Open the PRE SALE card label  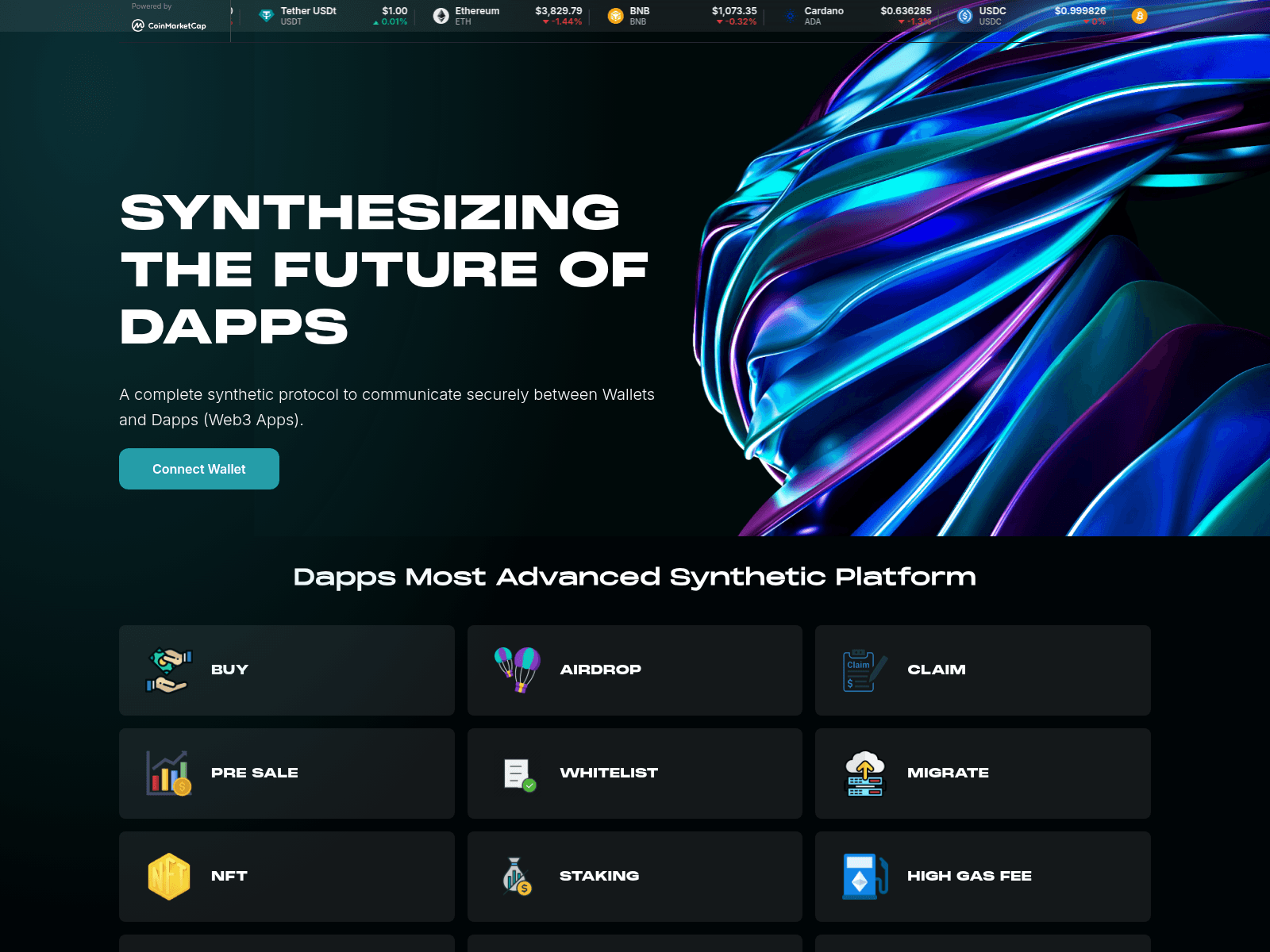(x=255, y=773)
